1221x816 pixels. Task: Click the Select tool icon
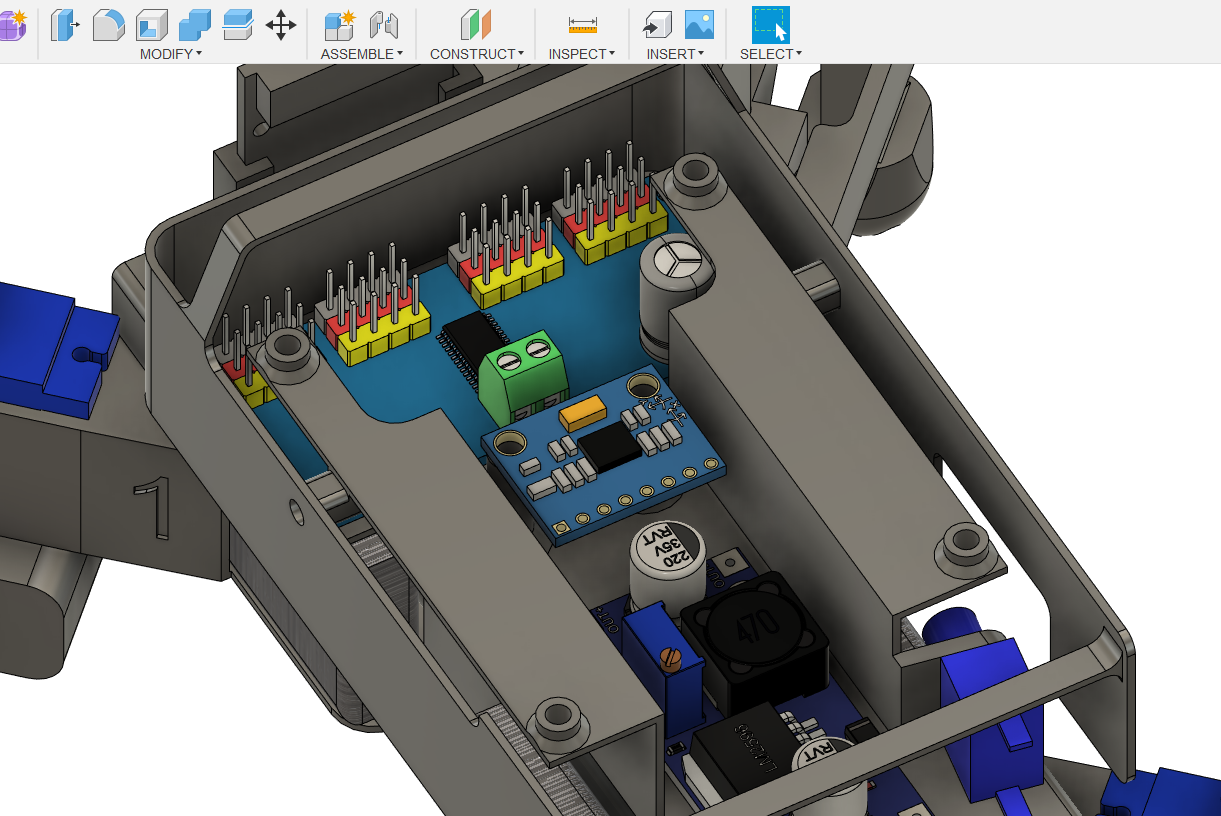(x=770, y=22)
